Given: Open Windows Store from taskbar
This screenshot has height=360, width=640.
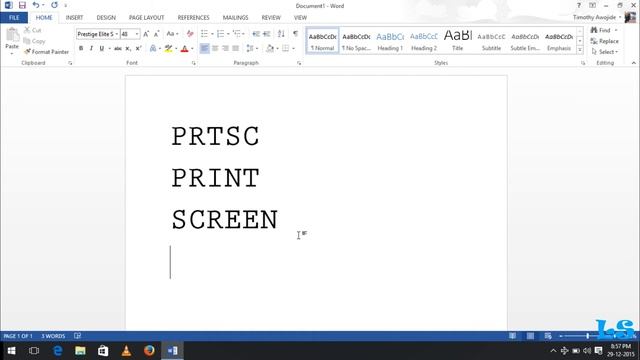Looking at the screenshot, I should pyautogui.click(x=103, y=351).
